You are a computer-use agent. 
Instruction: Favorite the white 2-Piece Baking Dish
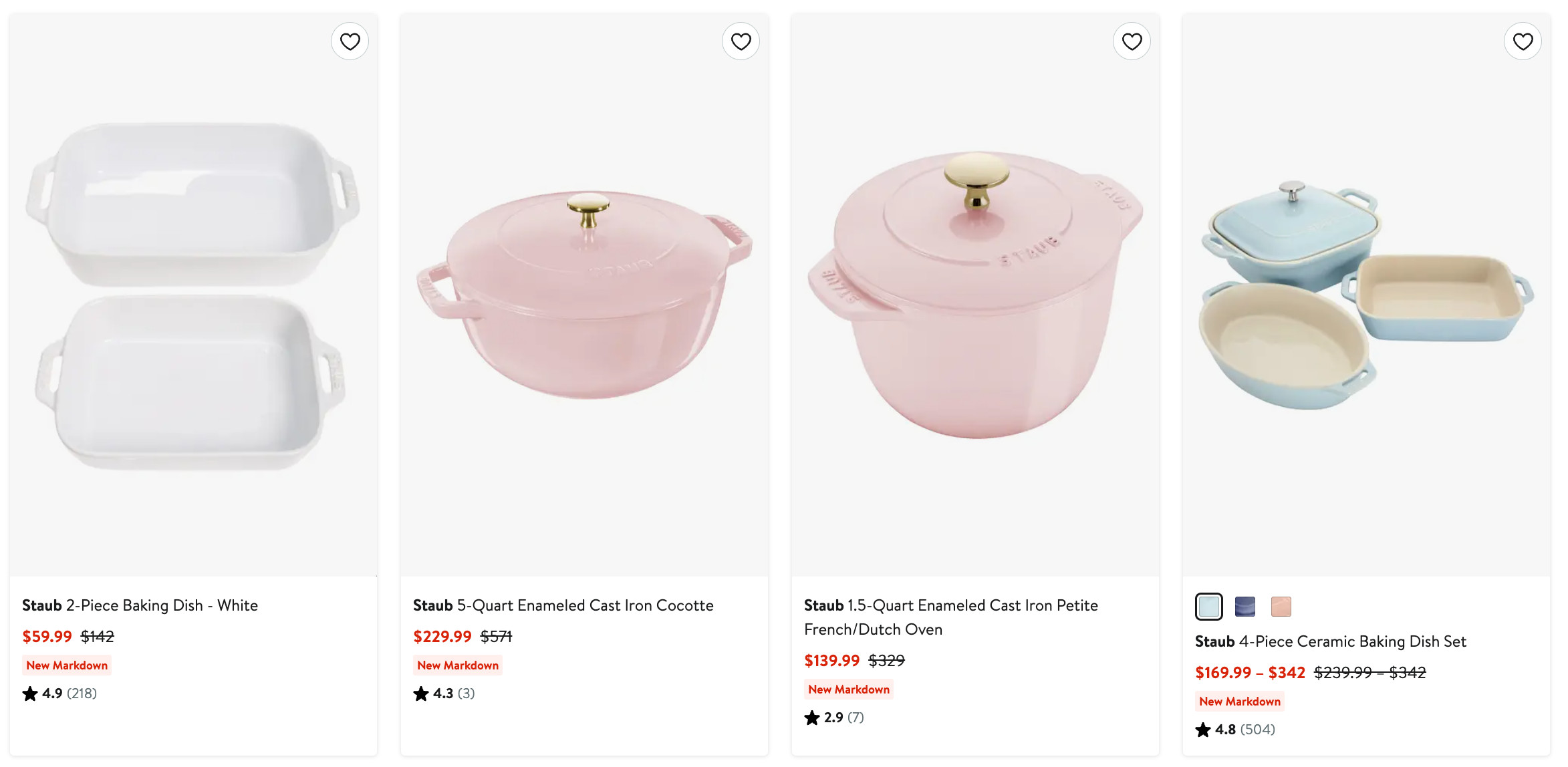pos(350,41)
